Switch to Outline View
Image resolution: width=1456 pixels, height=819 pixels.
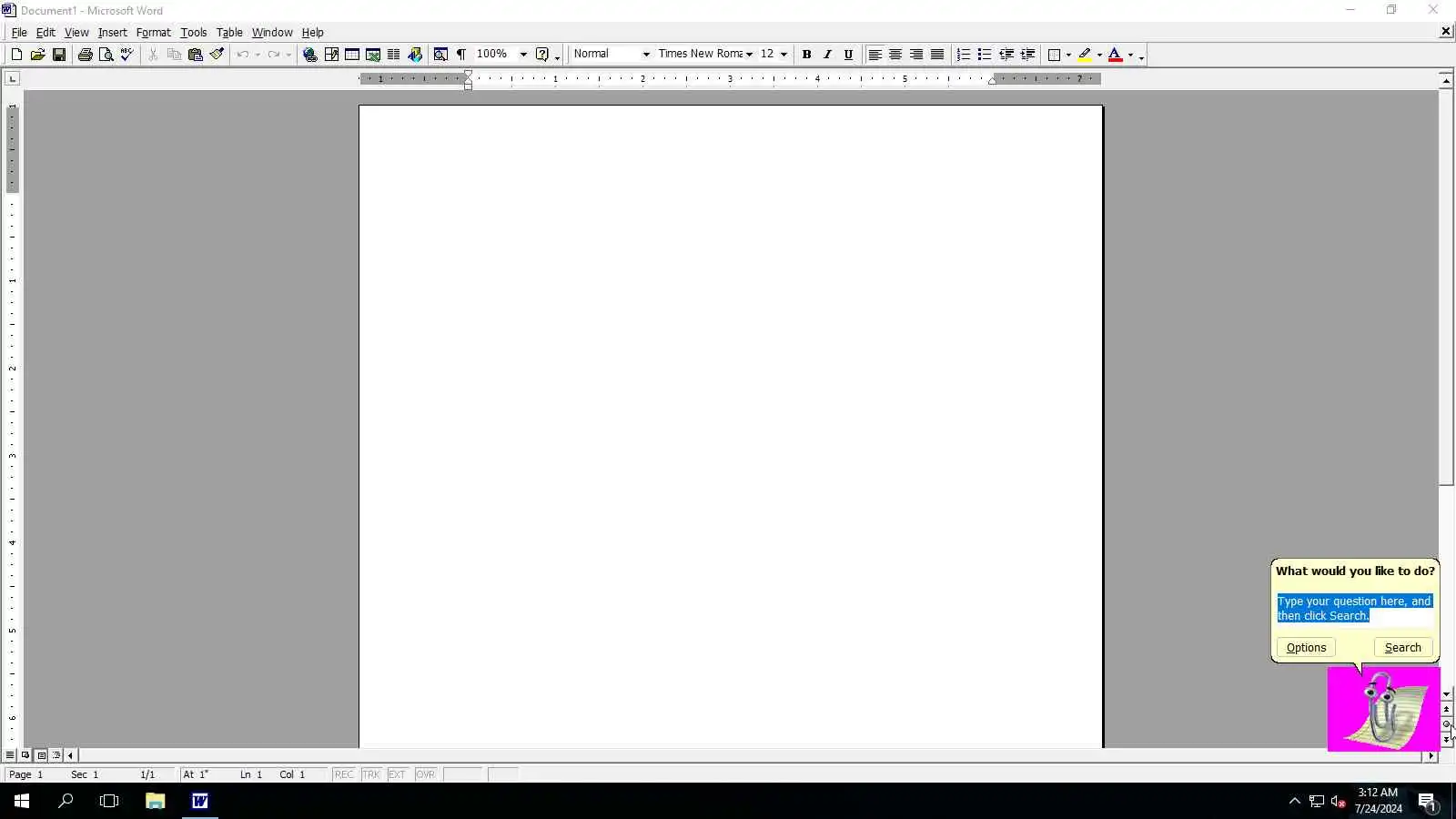point(56,755)
